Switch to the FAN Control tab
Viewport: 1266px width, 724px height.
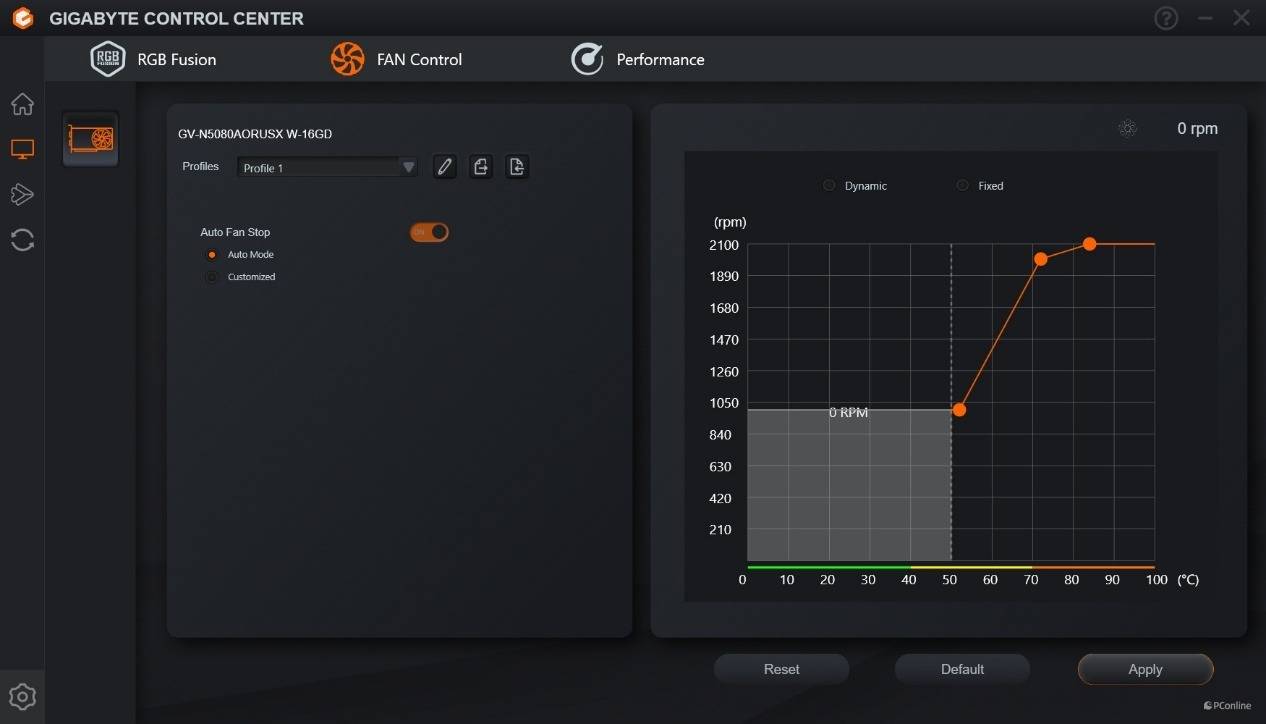click(x=397, y=59)
